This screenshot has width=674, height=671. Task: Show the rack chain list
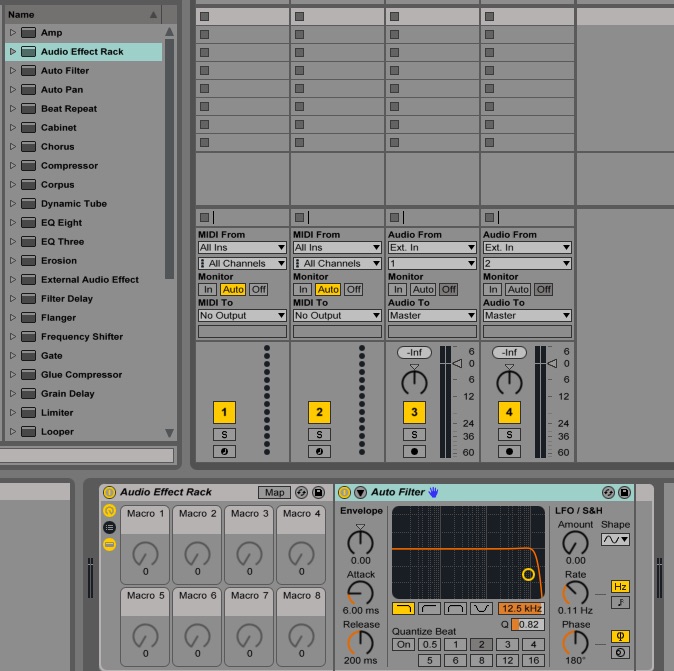pos(110,527)
